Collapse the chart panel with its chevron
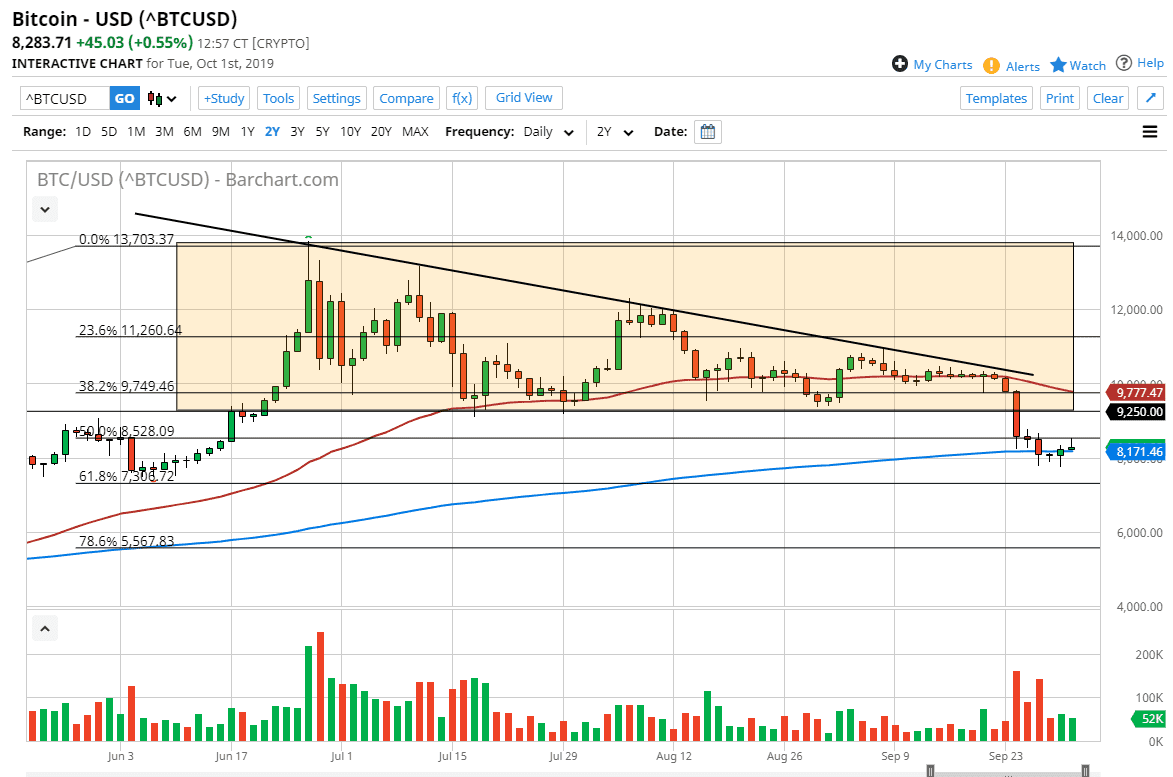 pyautogui.click(x=44, y=209)
